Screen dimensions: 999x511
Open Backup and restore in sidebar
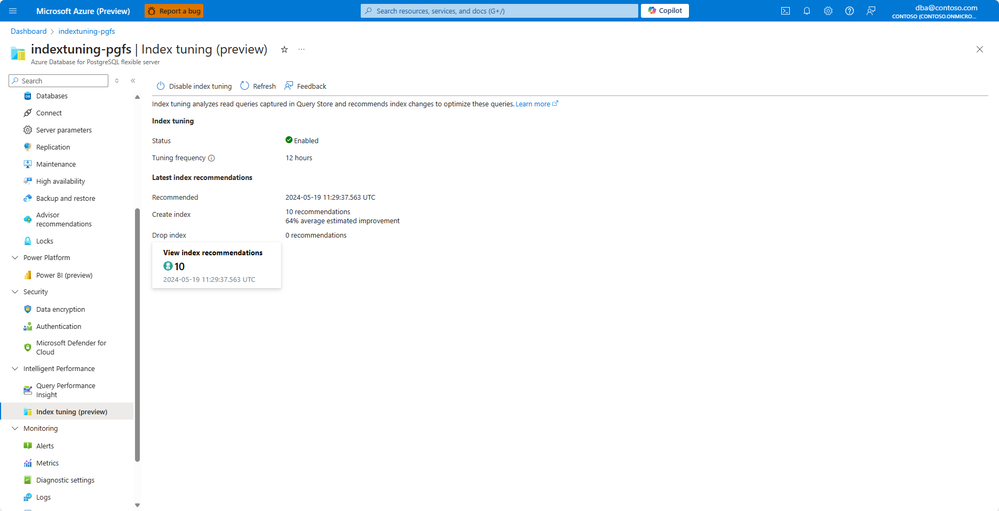point(67,199)
